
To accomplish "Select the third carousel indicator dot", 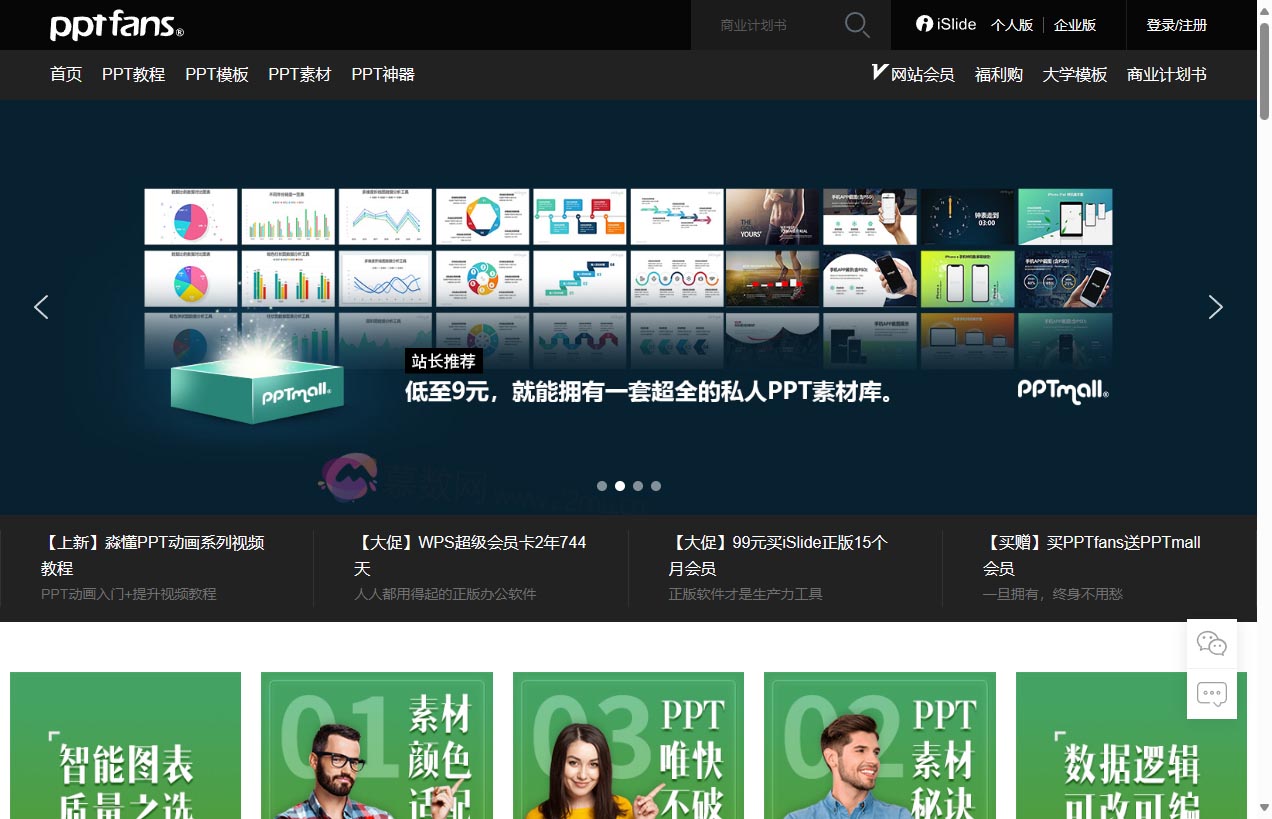I will point(638,486).
